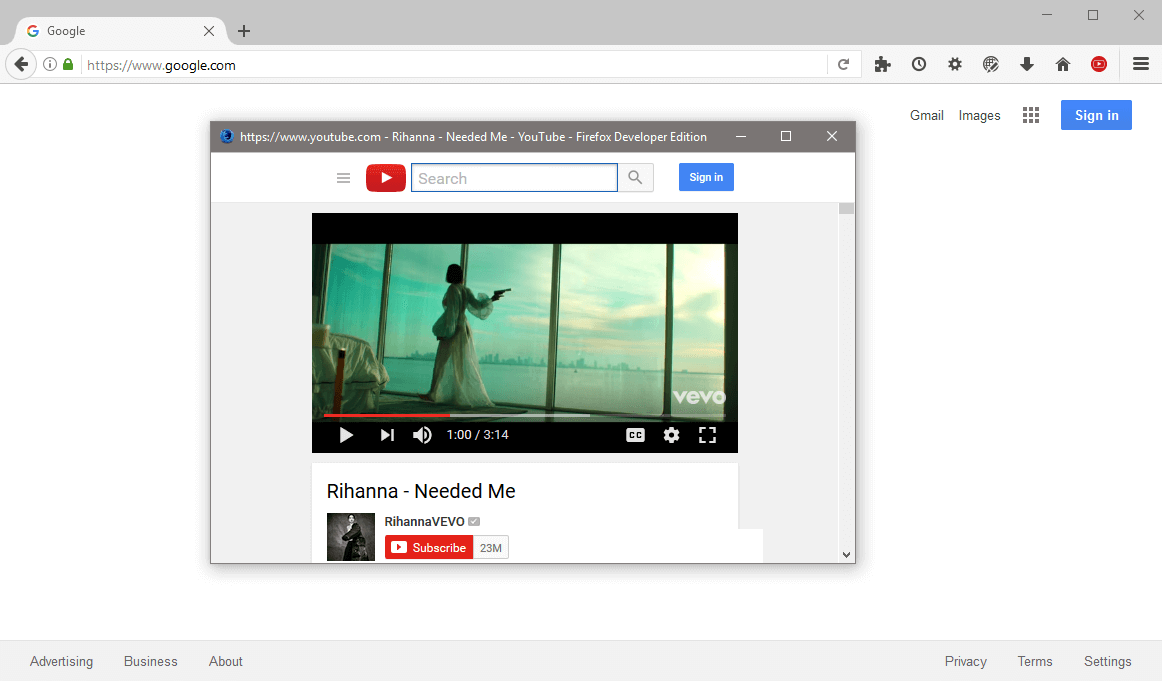Click the red YouTube extension icon

click(x=1099, y=64)
